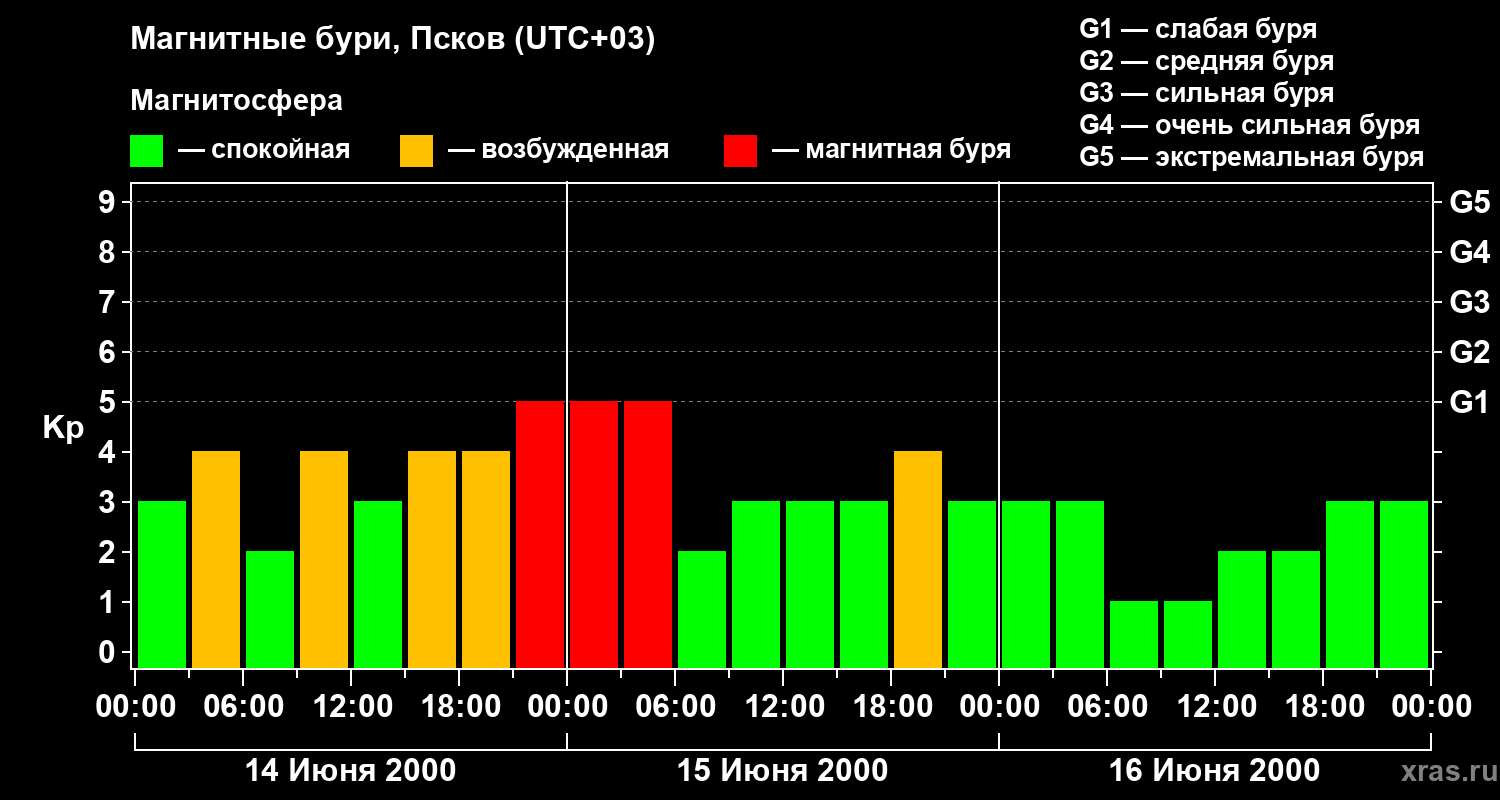This screenshot has height=800, width=1500.
Task: Click the green bar for 16 June 21:00–00:00
Action: coord(1404,584)
